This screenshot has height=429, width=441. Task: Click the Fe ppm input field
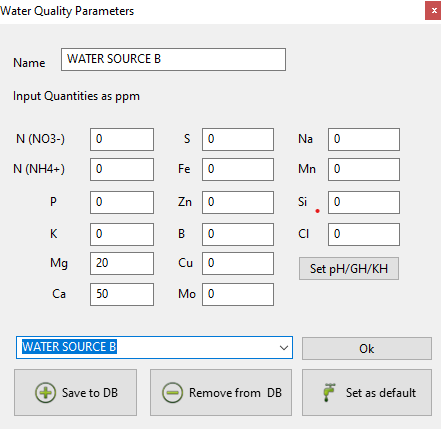click(x=238, y=169)
